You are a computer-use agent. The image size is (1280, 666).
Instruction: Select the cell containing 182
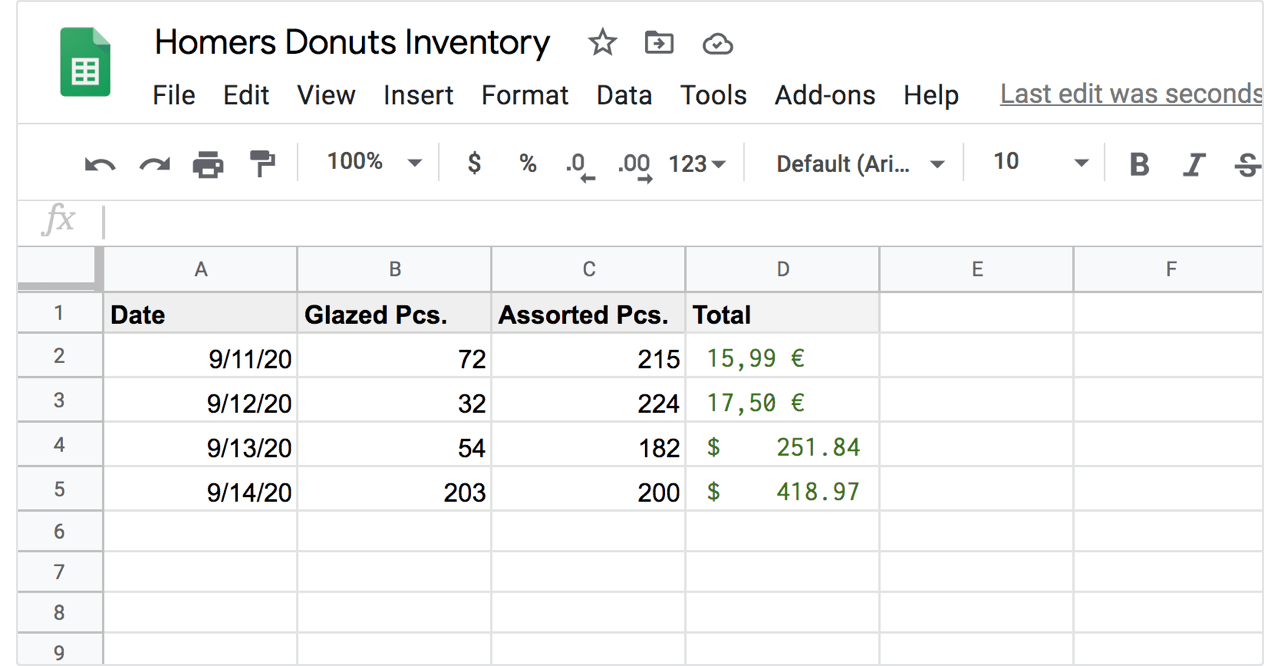[588, 445]
